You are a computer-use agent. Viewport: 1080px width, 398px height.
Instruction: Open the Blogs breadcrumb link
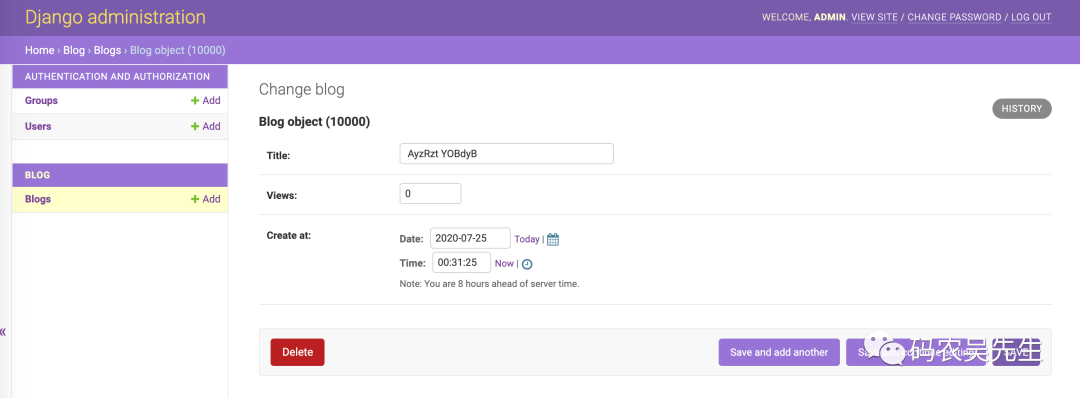coord(107,50)
